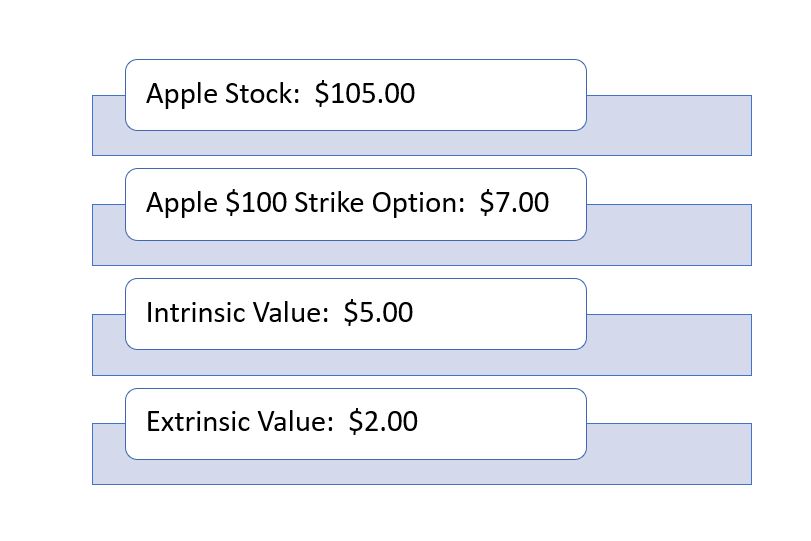Click the $5.00 intrinsic value amount
This screenshot has width=811, height=541.
point(378,313)
